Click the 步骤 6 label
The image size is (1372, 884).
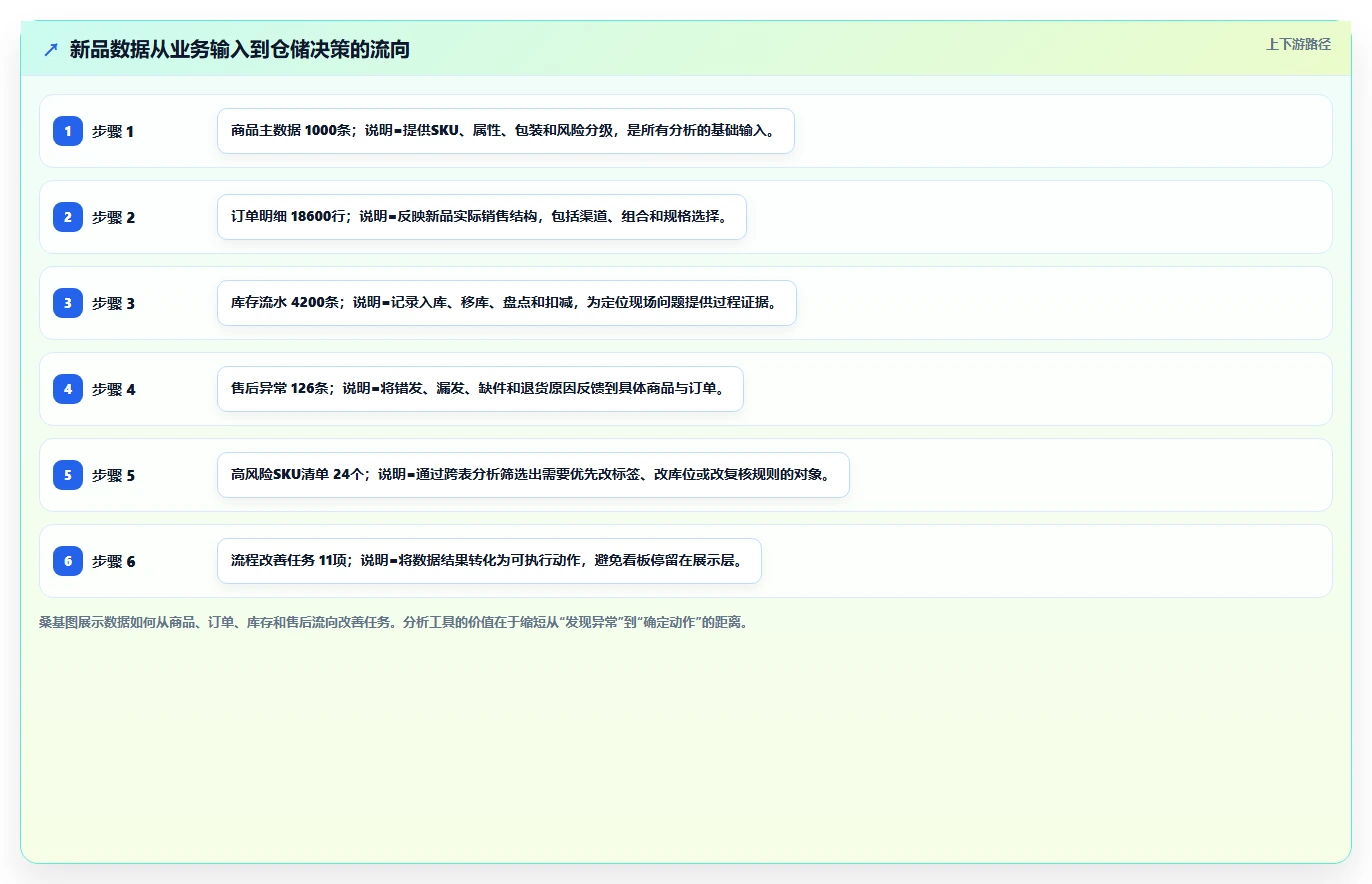(x=113, y=561)
